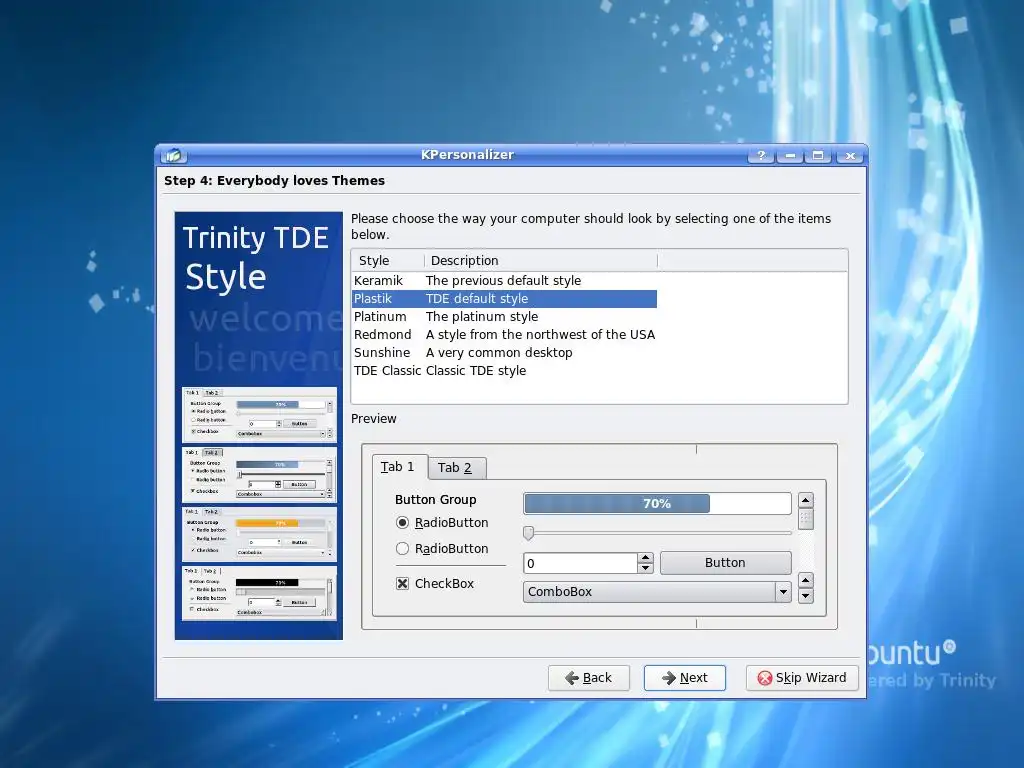Select the Redmond style row
The image size is (1024, 768).
504,334
